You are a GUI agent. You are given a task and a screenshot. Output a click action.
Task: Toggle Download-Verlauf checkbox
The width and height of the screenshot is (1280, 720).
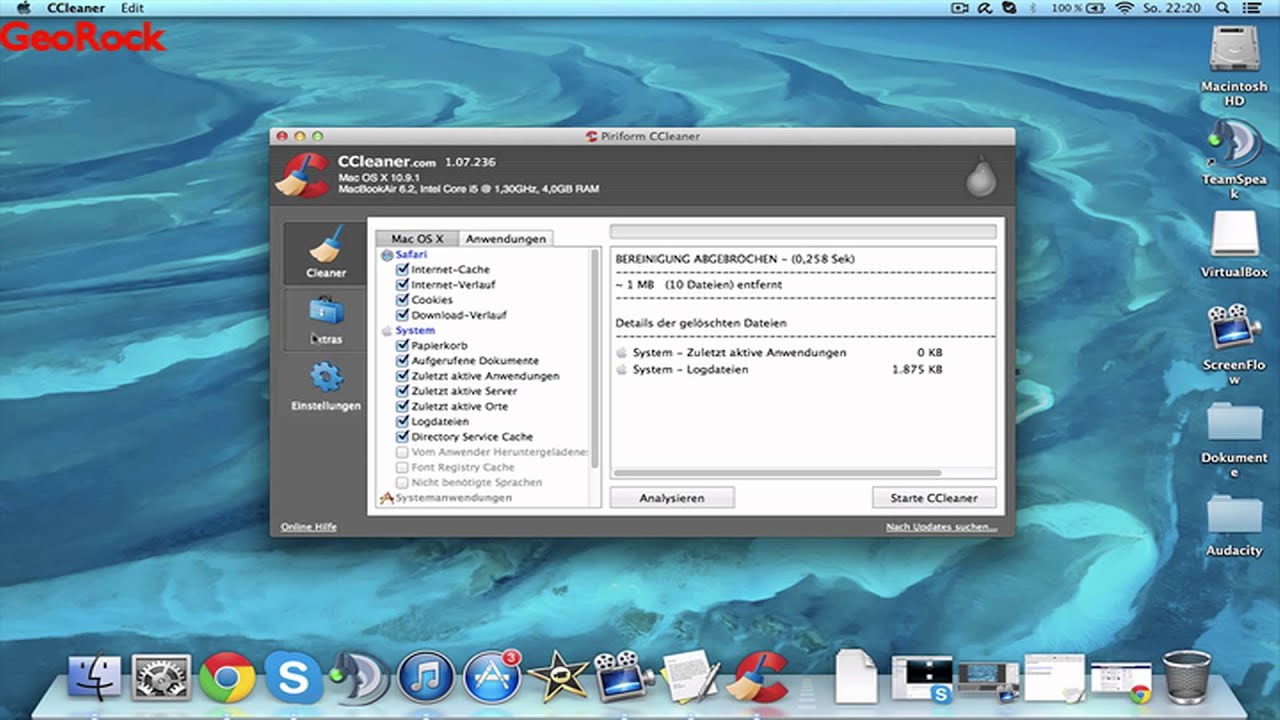(403, 315)
